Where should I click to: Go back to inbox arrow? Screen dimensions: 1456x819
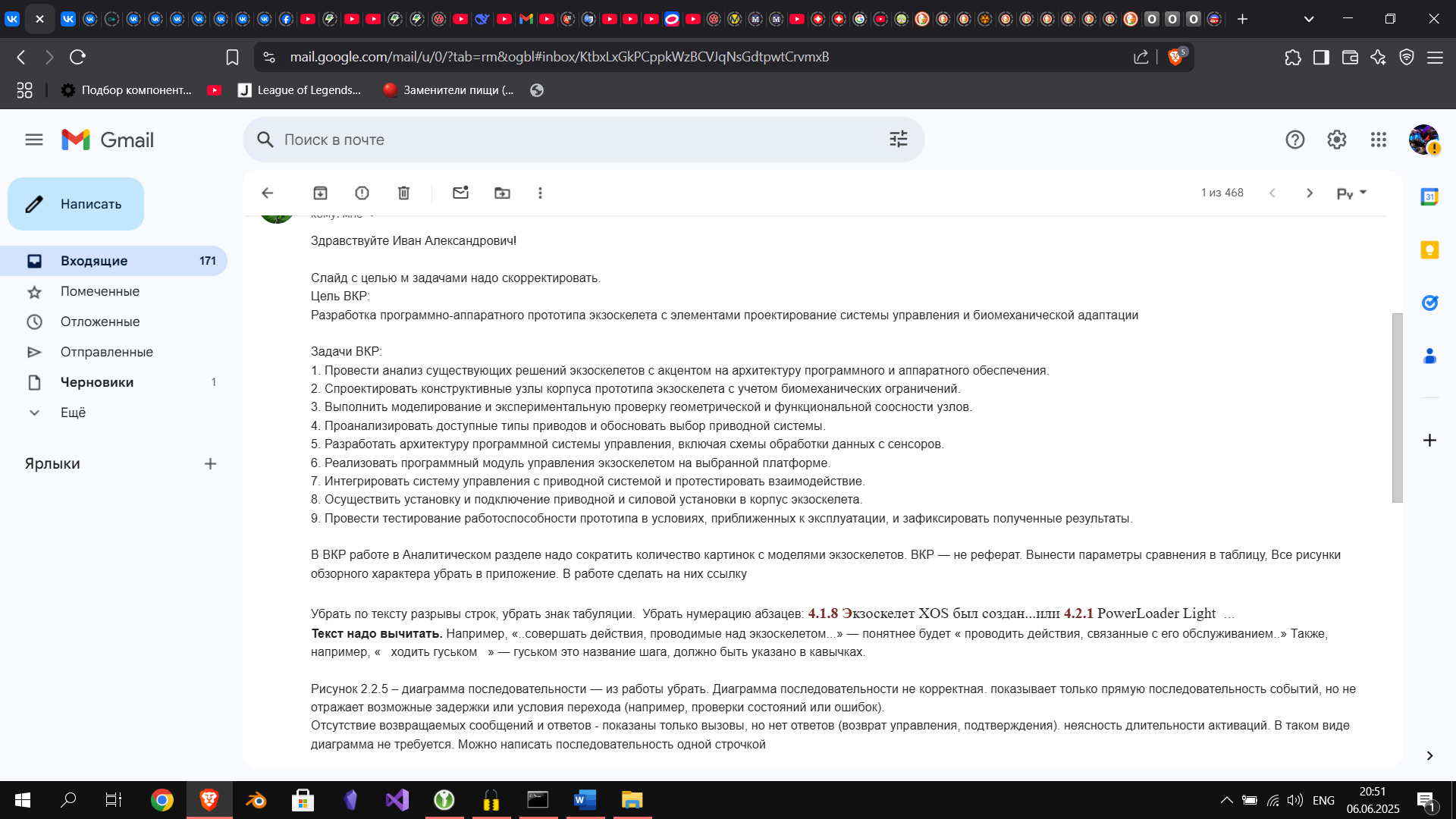coord(268,193)
